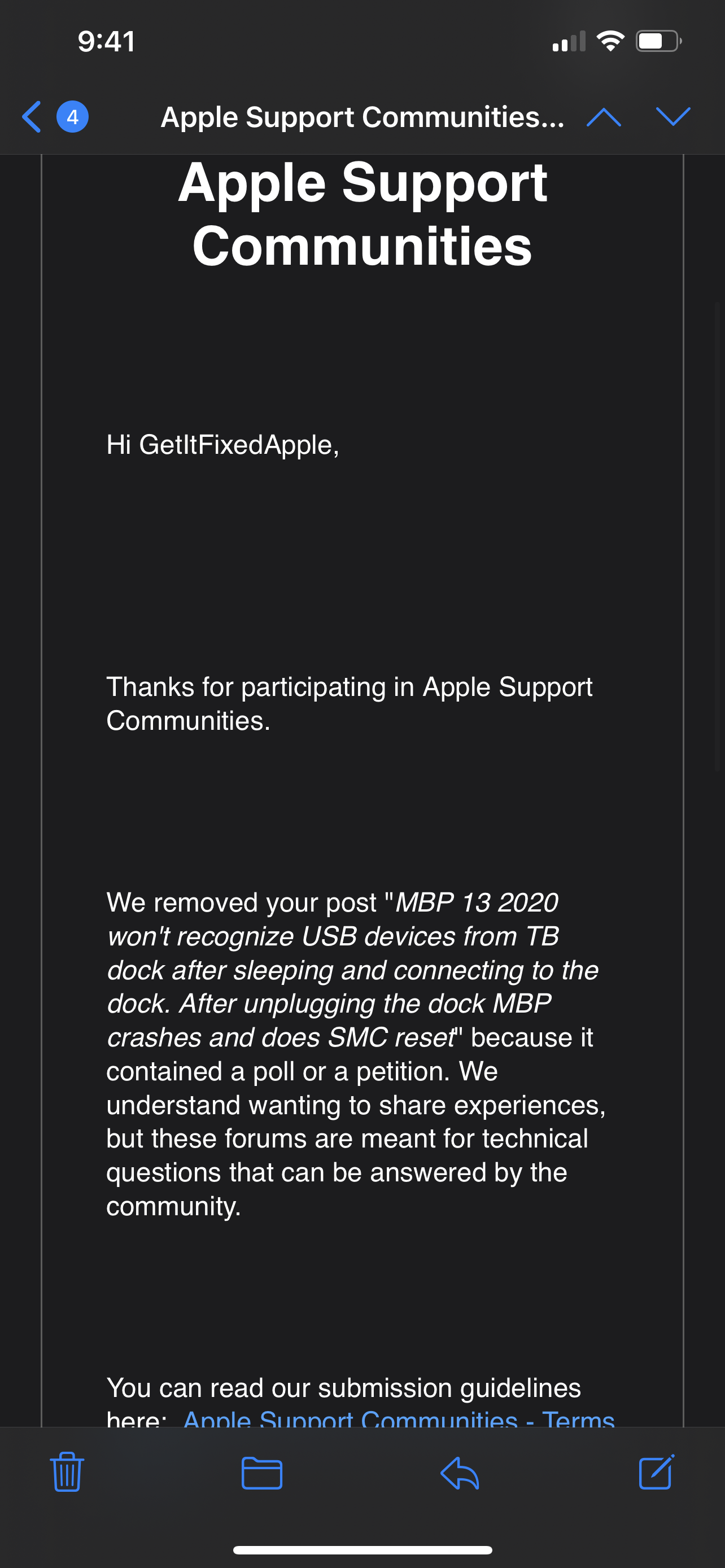
Task: Tap the large Apple Support Communities heading
Action: (362, 214)
